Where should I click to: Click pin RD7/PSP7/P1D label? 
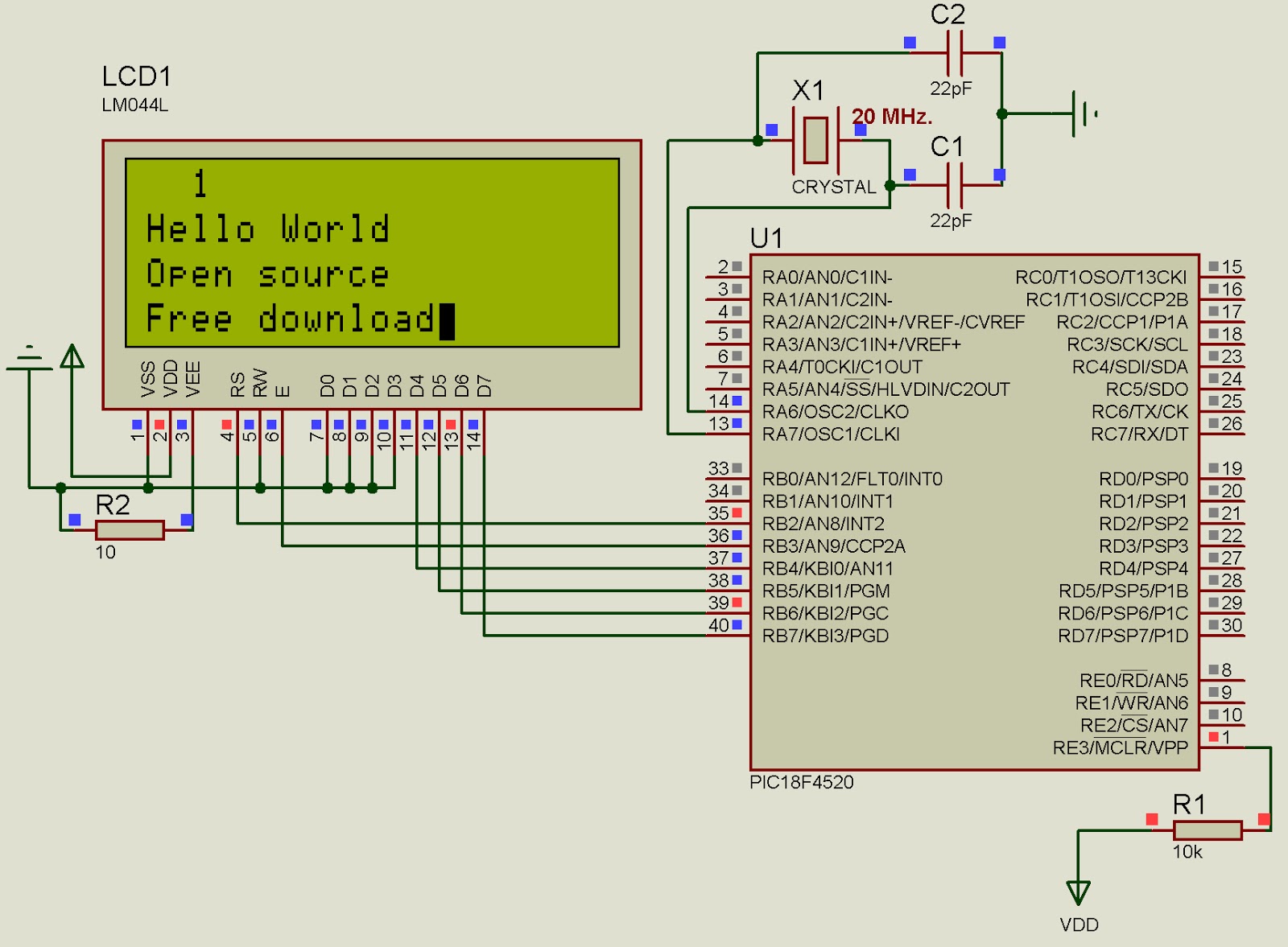coord(1123,636)
